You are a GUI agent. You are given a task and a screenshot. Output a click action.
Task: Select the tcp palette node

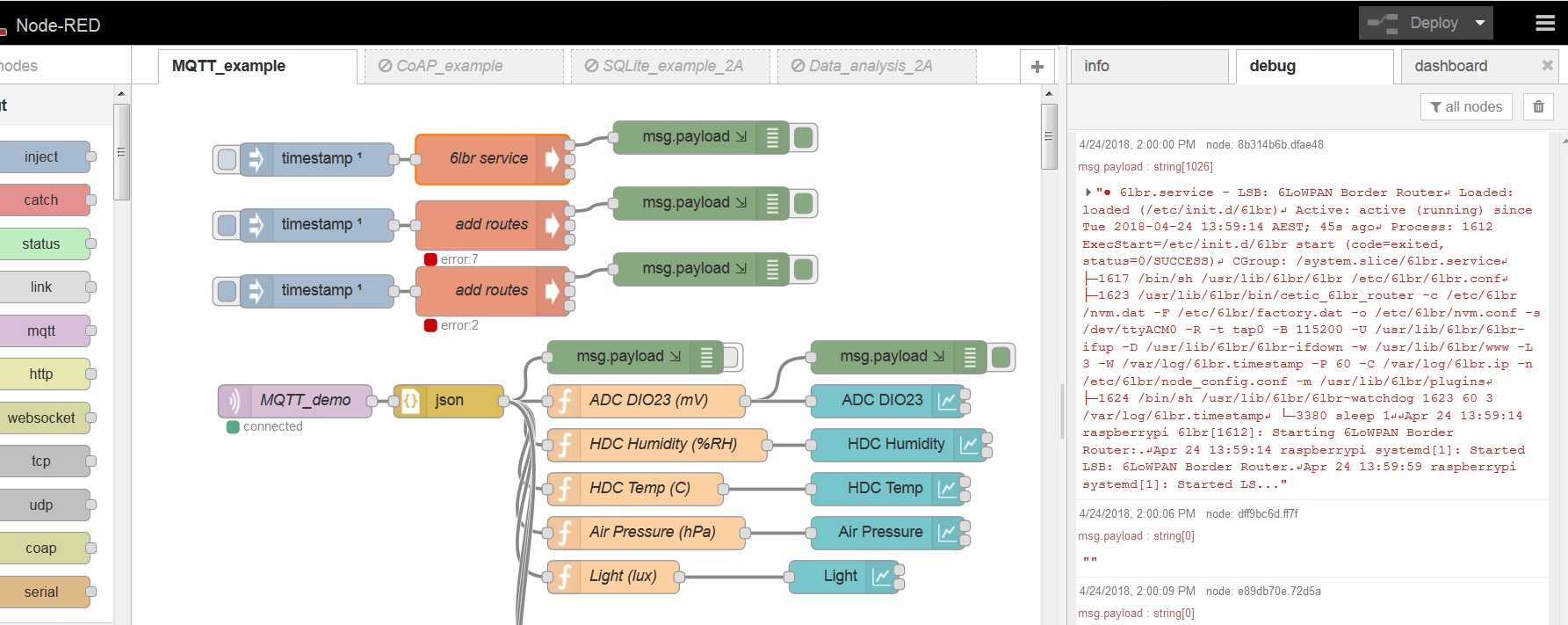coord(46,461)
